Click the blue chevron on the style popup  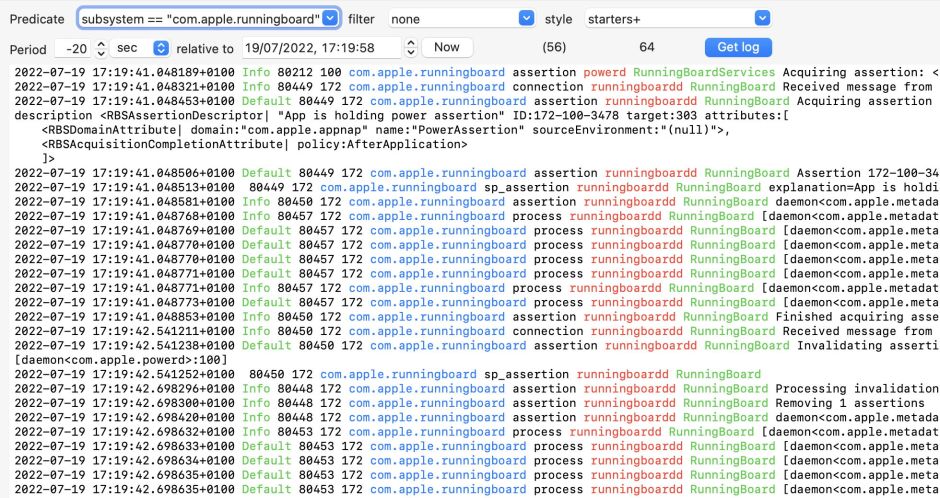click(762, 19)
